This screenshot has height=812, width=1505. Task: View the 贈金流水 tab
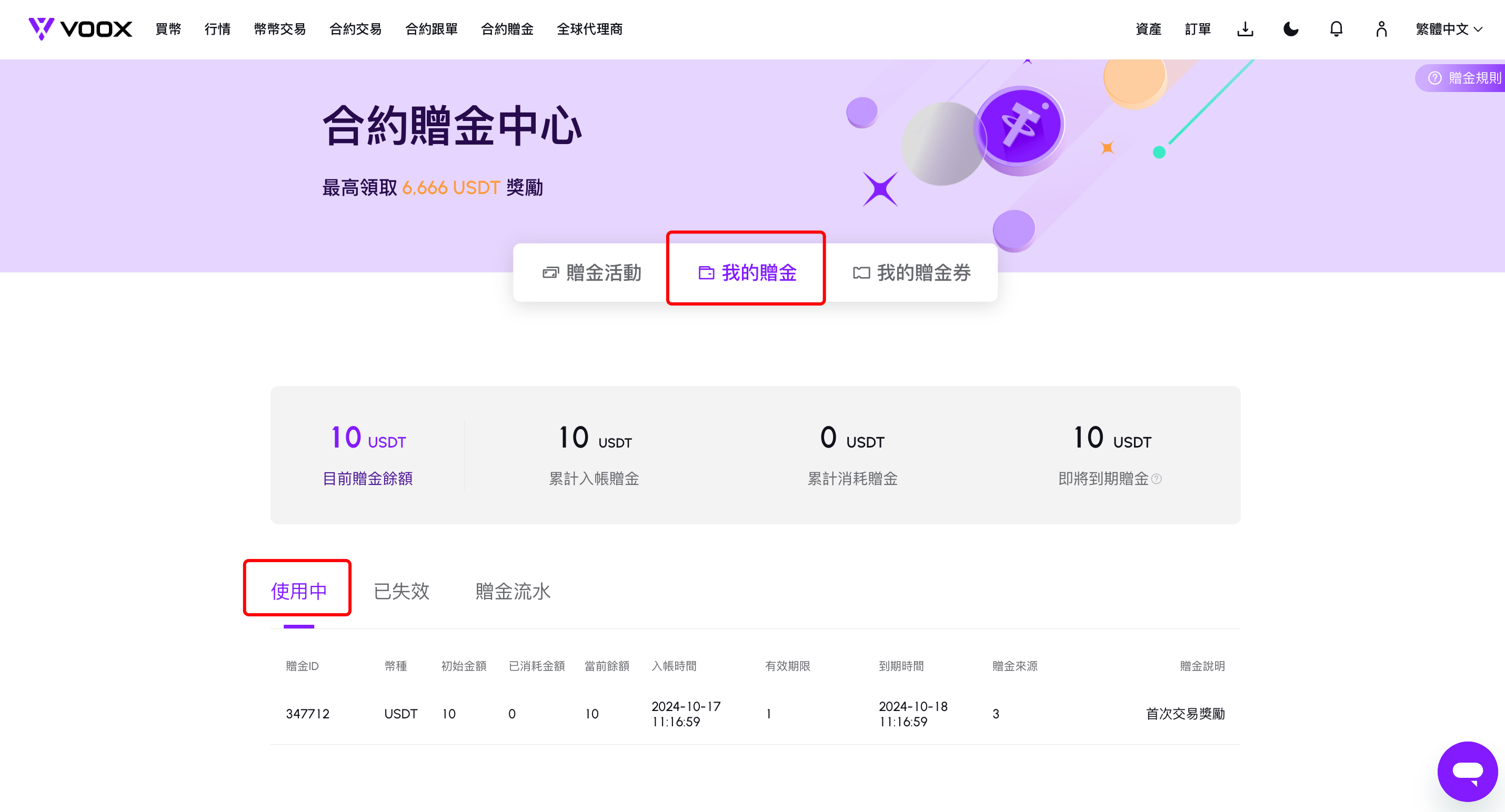point(513,591)
